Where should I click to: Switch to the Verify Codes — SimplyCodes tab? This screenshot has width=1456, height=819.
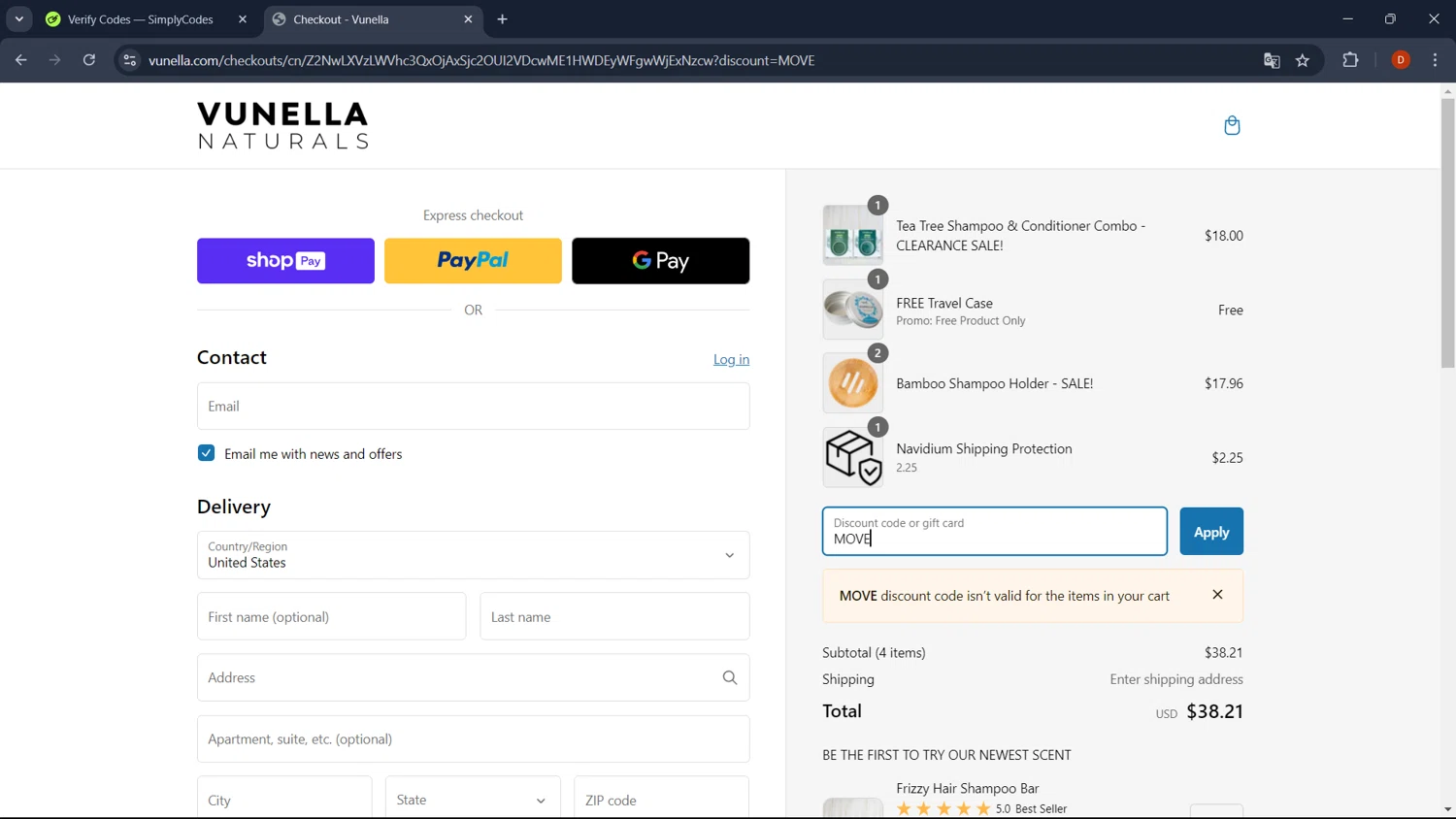140,19
